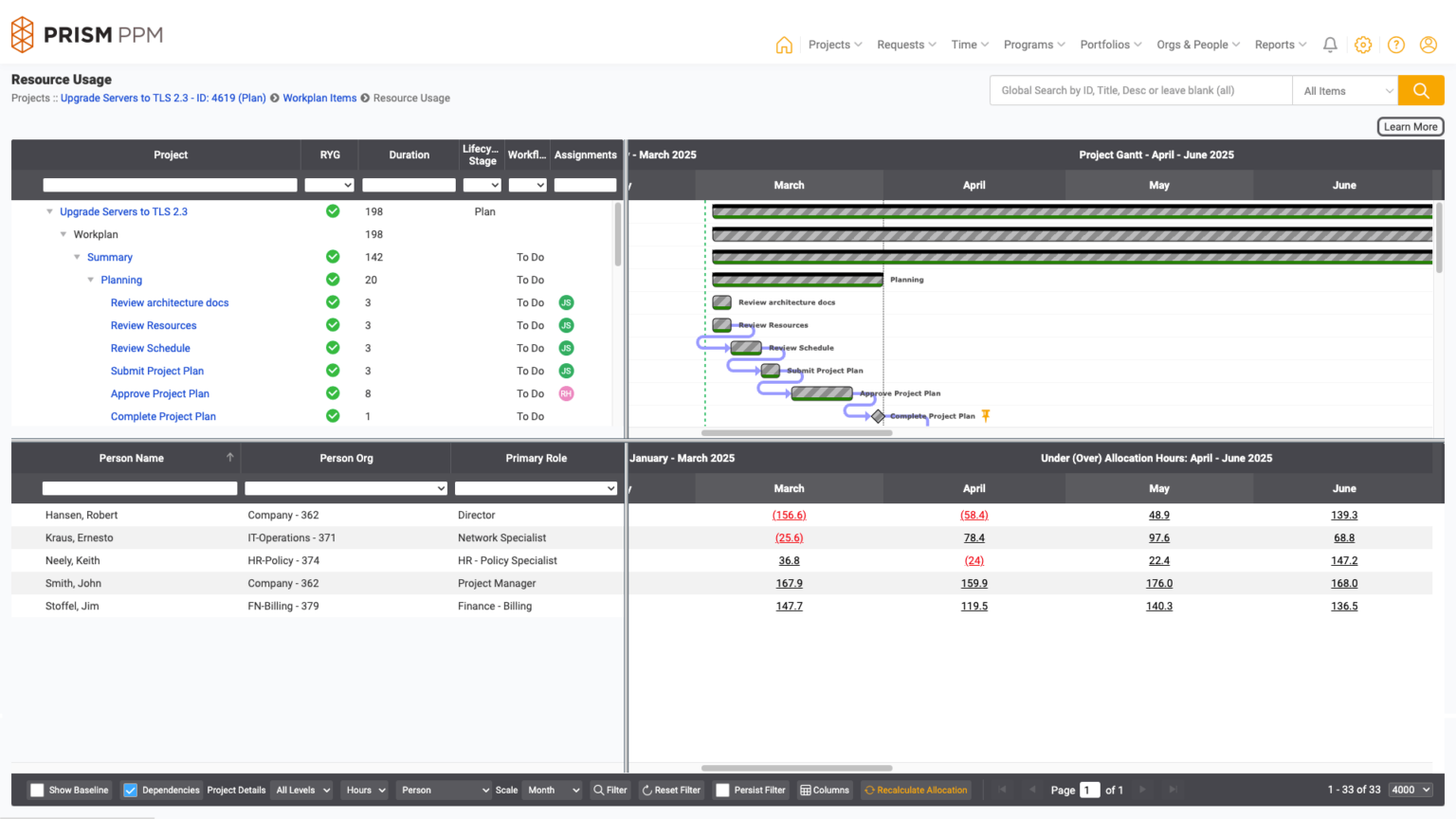
Task: Open the Projects menu
Action: pos(835,45)
